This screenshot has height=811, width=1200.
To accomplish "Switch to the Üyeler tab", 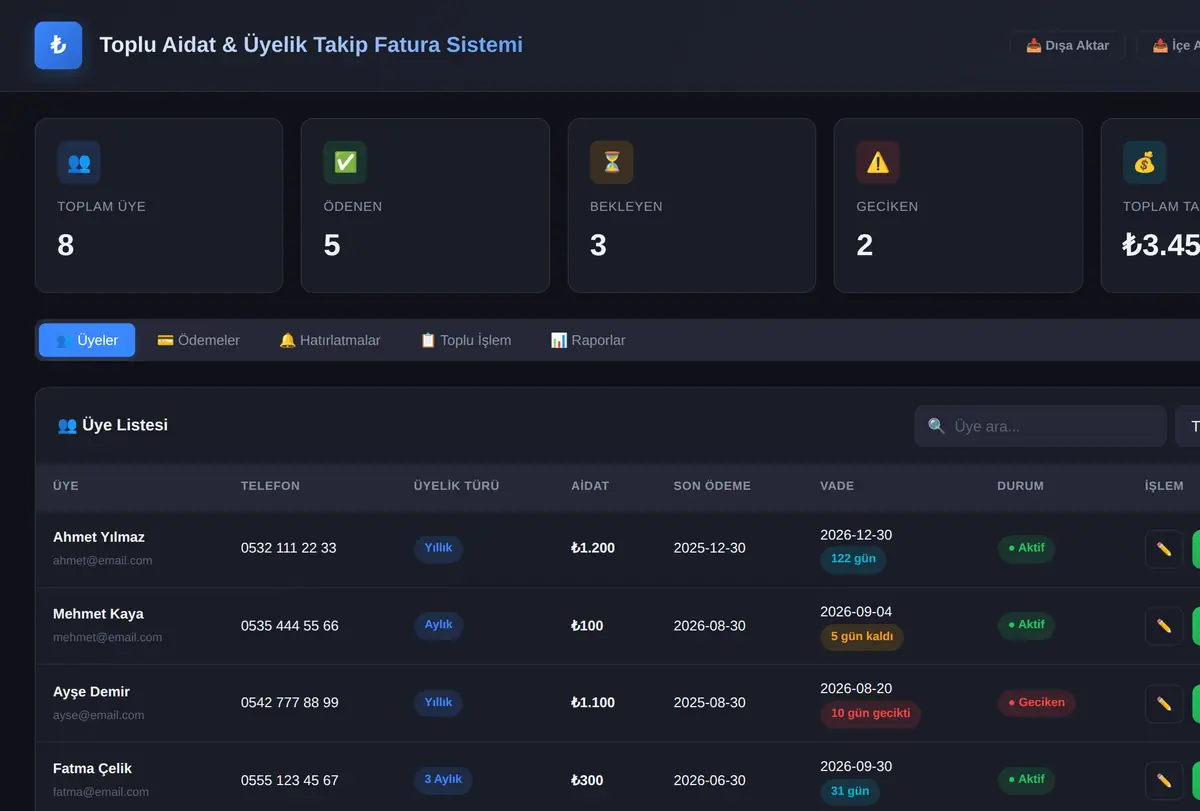I will tap(87, 340).
